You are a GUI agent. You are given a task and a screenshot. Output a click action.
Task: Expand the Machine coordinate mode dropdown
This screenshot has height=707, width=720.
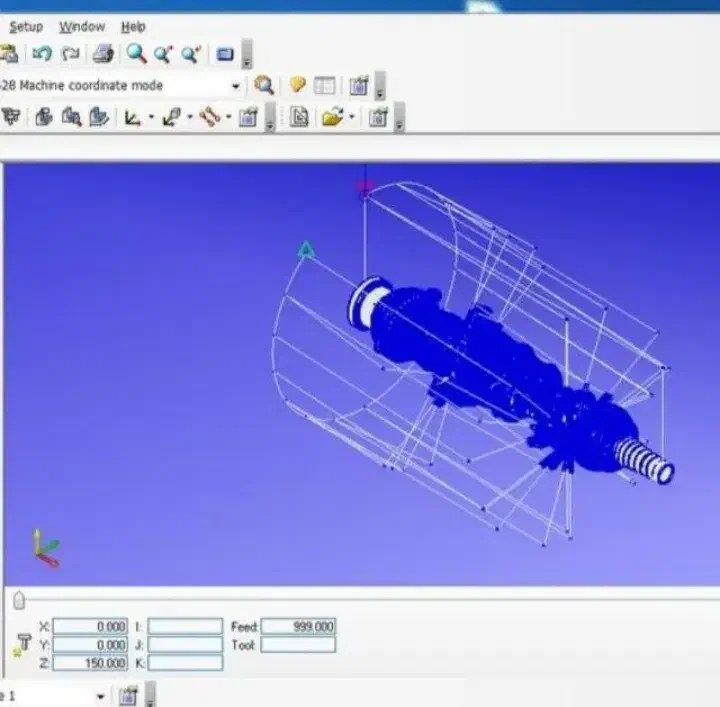click(x=236, y=86)
